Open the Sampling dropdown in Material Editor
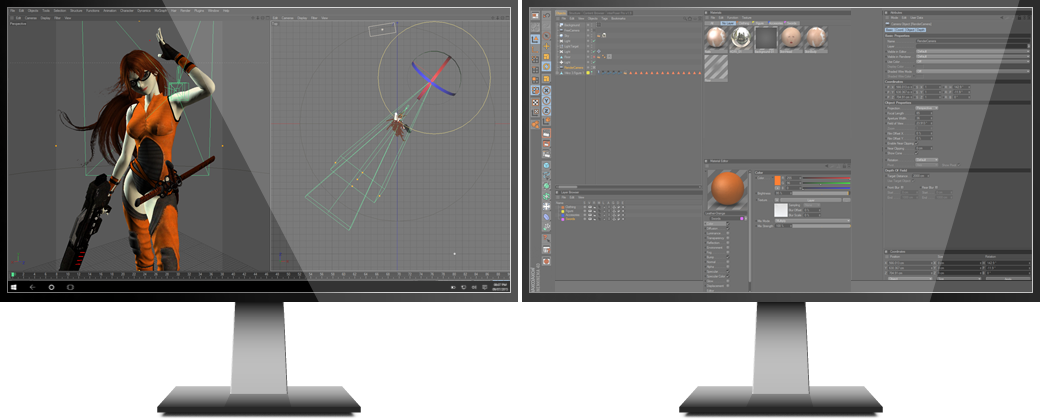 click(812, 205)
